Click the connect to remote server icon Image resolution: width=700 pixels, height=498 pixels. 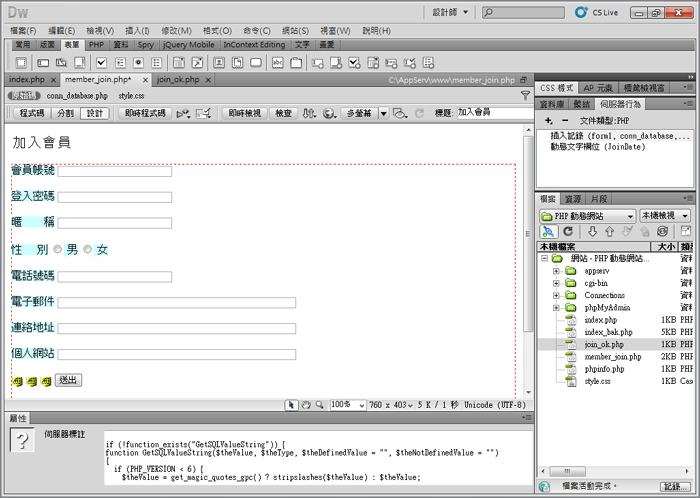pyautogui.click(x=548, y=231)
